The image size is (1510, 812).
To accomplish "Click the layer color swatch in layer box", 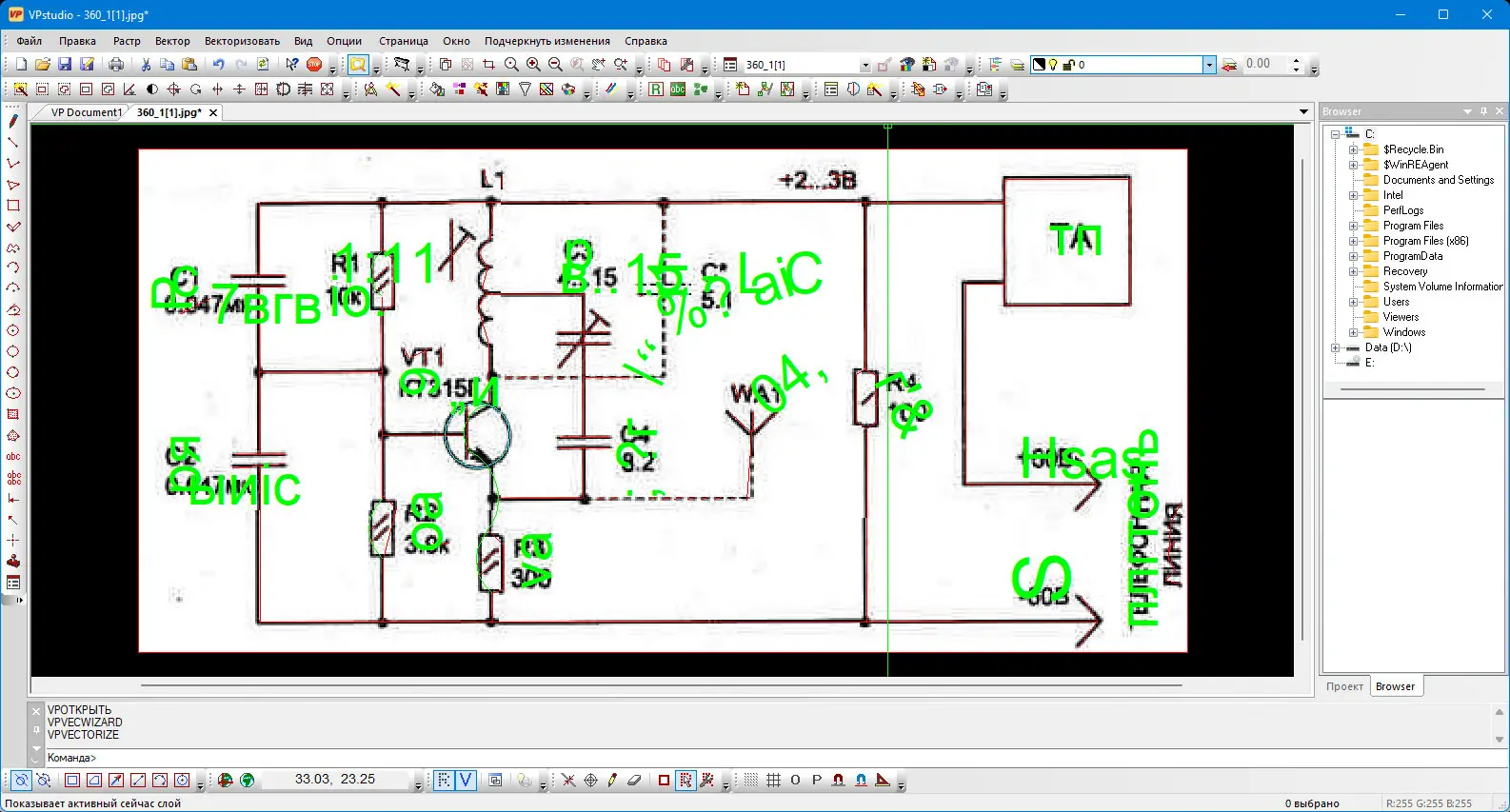I will click(1040, 65).
